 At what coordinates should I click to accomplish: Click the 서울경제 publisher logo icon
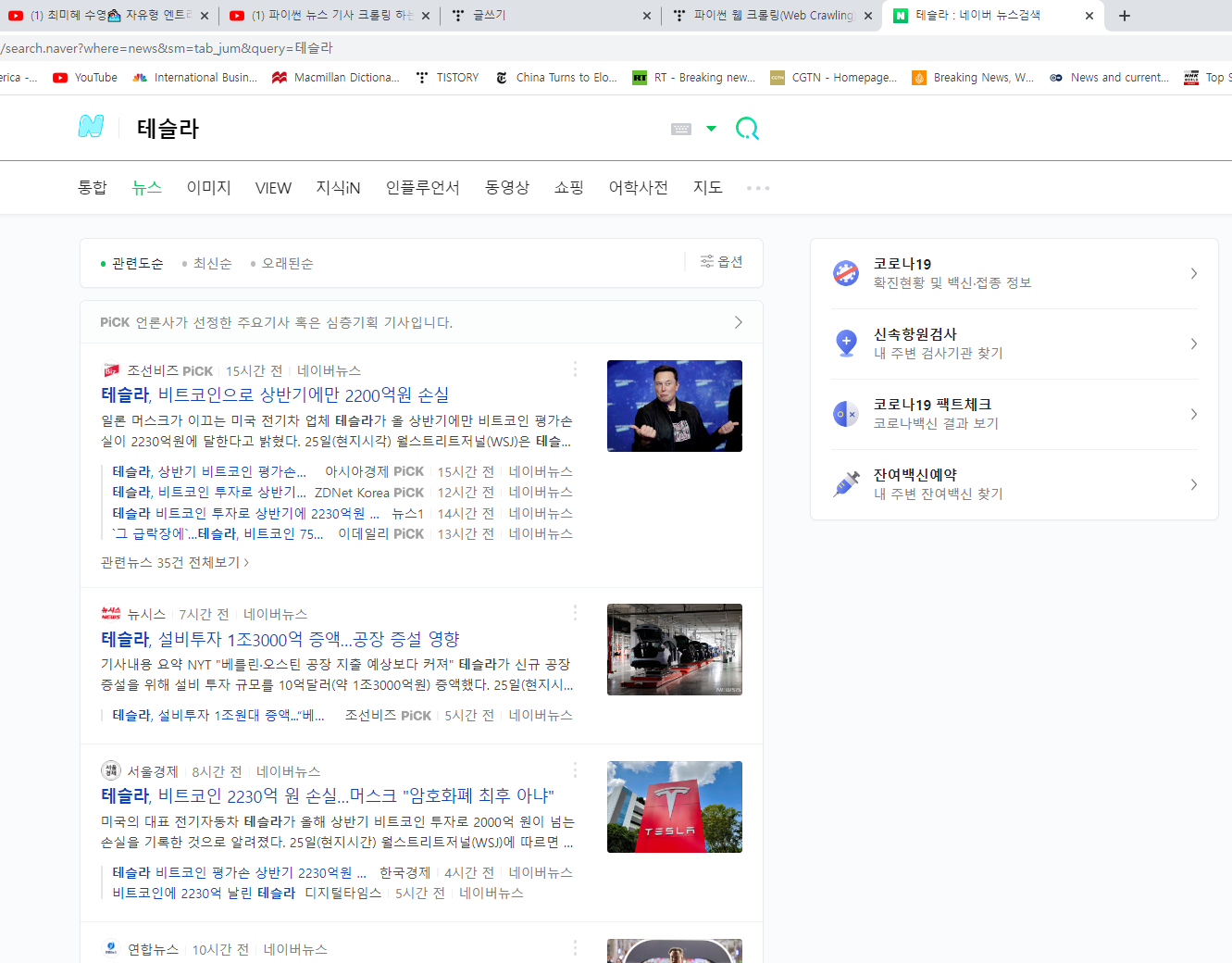[111, 770]
